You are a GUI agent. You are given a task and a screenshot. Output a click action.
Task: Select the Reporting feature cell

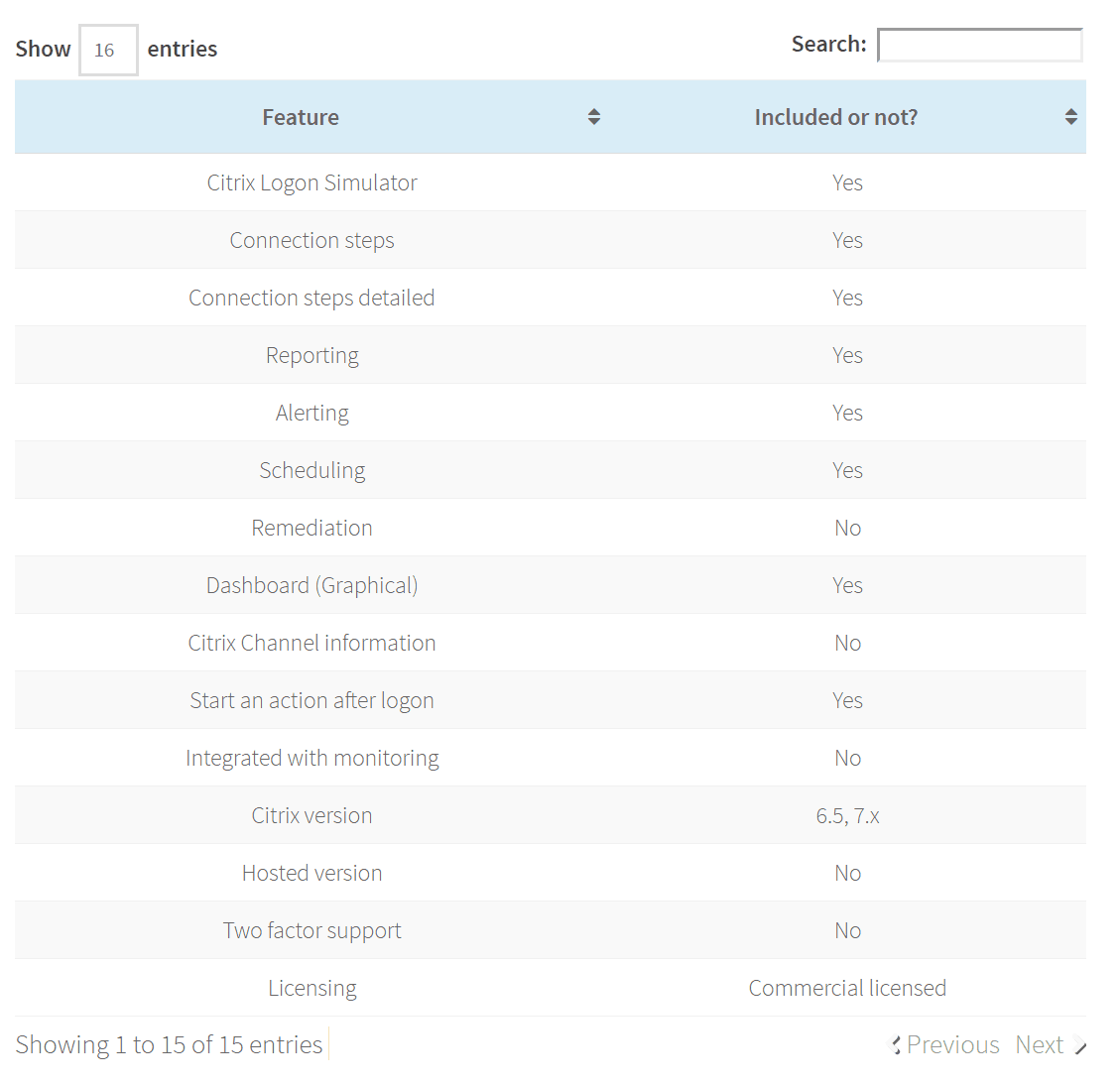coord(312,355)
